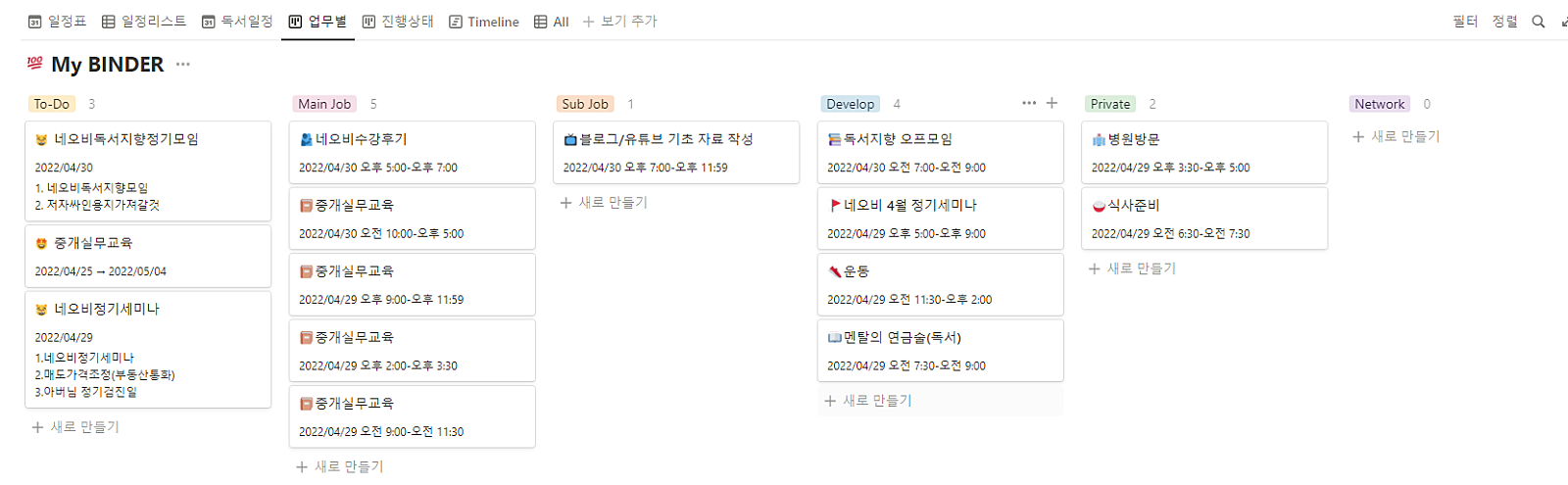
Task: Click the orange Sub Job group label
Action: pos(585,104)
